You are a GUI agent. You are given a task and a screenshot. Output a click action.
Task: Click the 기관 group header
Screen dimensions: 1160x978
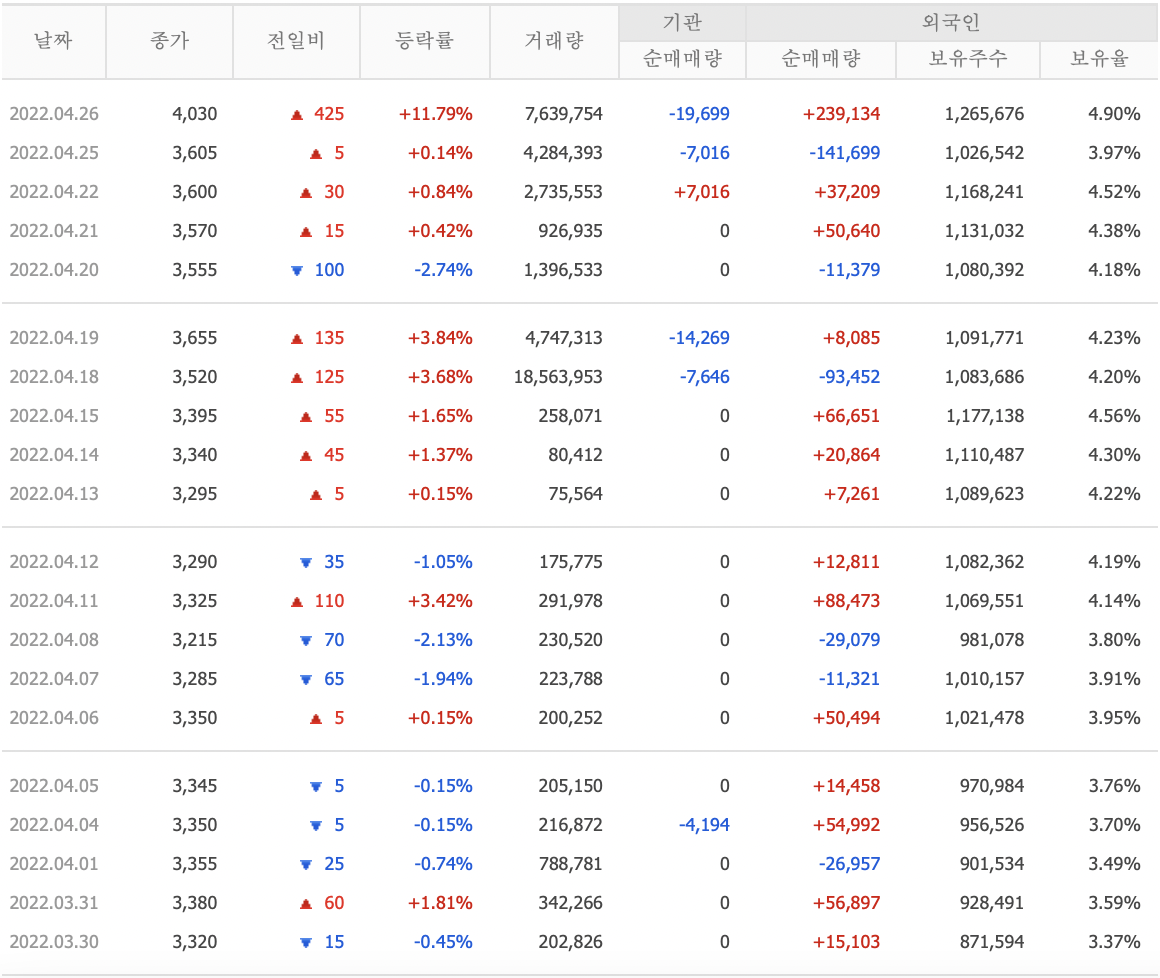coord(682,23)
